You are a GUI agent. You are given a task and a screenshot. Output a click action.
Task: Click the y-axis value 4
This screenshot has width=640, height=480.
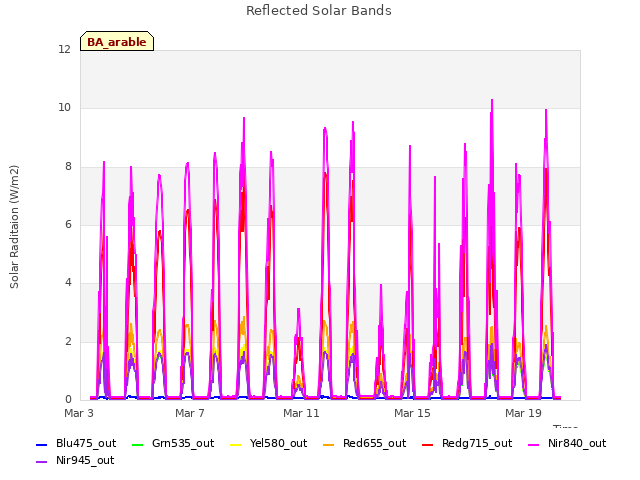click(68, 282)
